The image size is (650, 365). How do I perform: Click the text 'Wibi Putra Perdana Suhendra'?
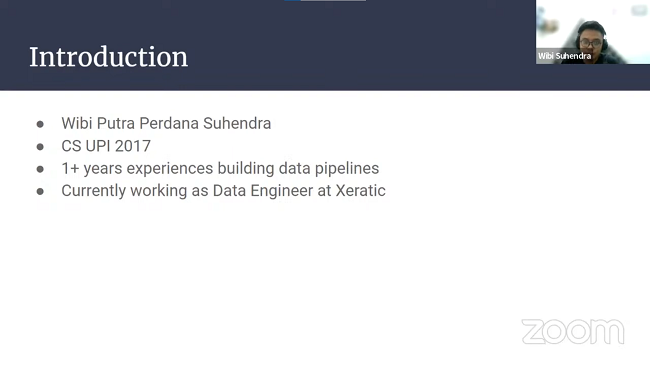click(166, 123)
